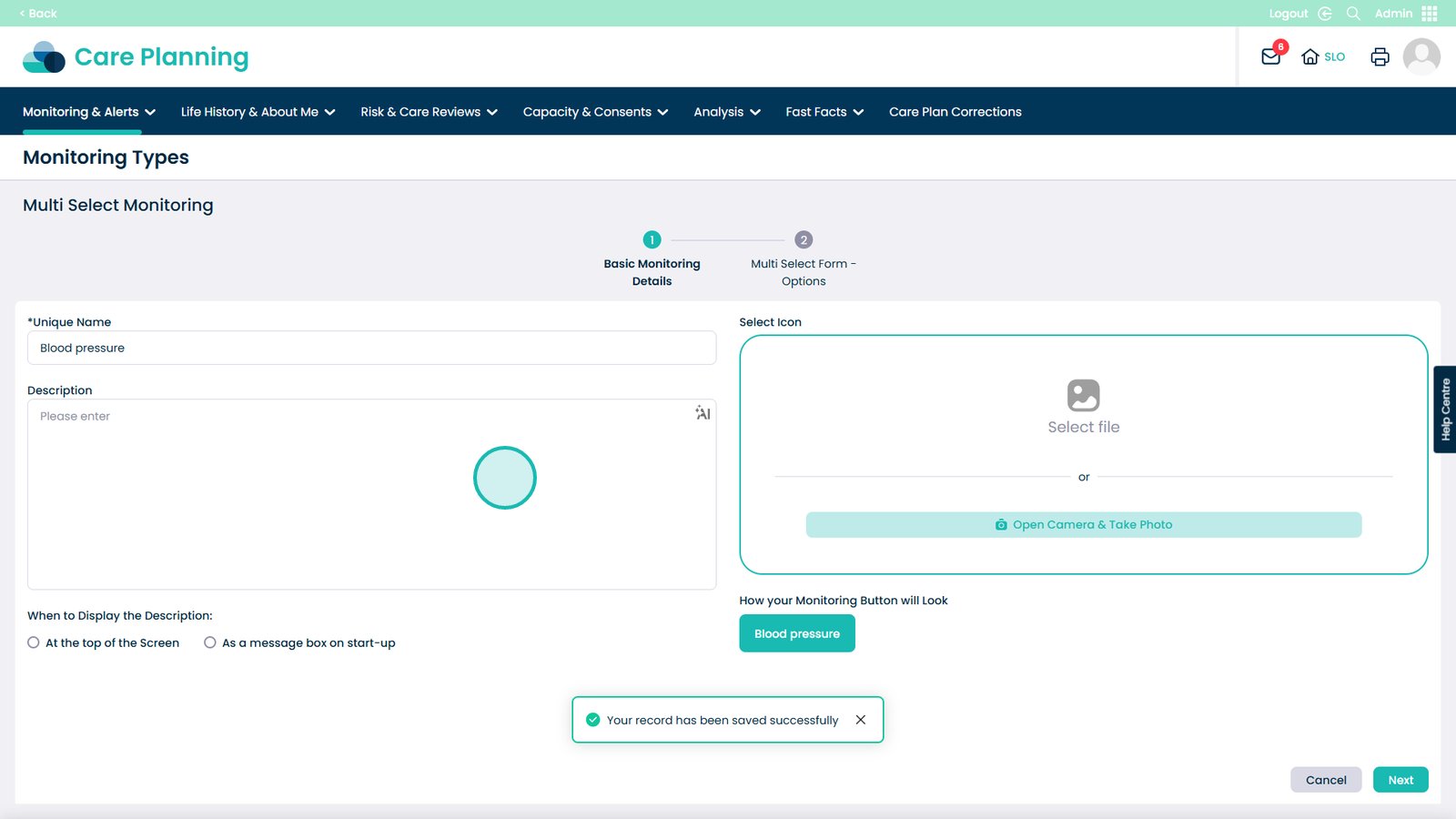Image resolution: width=1456 pixels, height=819 pixels.
Task: Click the printer icon in header
Action: [x=1380, y=56]
